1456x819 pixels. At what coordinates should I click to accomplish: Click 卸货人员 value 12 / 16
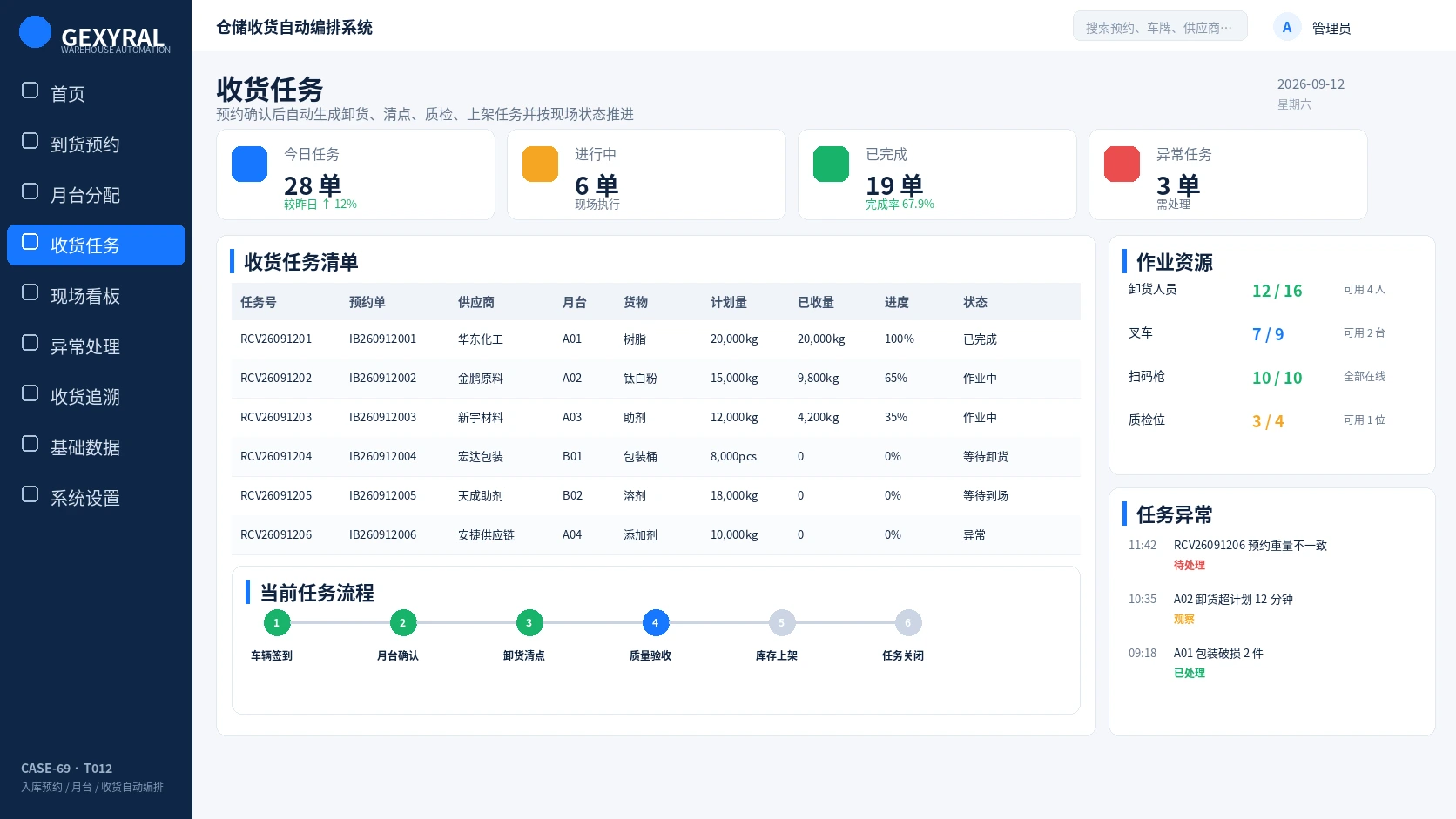1277,291
